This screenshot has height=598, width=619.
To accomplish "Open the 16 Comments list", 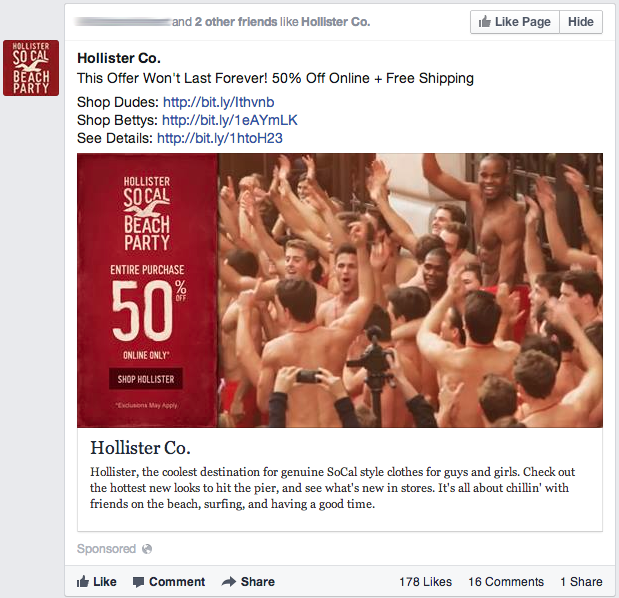I will (x=506, y=582).
